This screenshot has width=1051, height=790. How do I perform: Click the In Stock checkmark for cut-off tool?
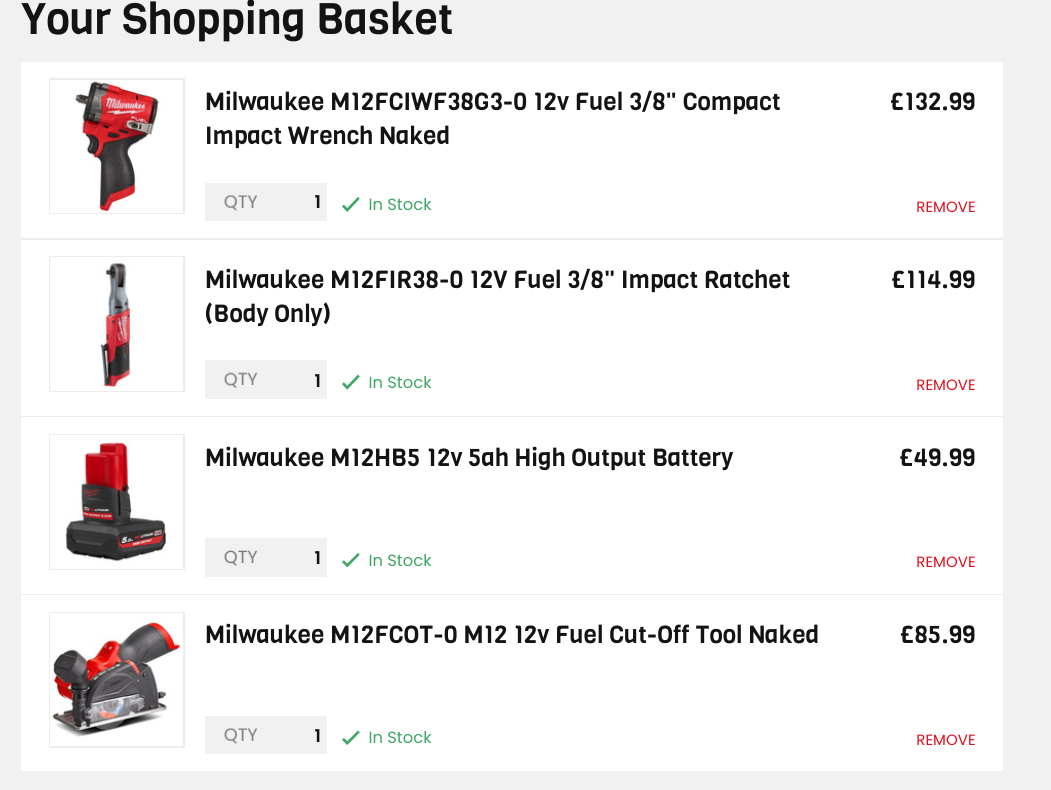[x=351, y=738]
